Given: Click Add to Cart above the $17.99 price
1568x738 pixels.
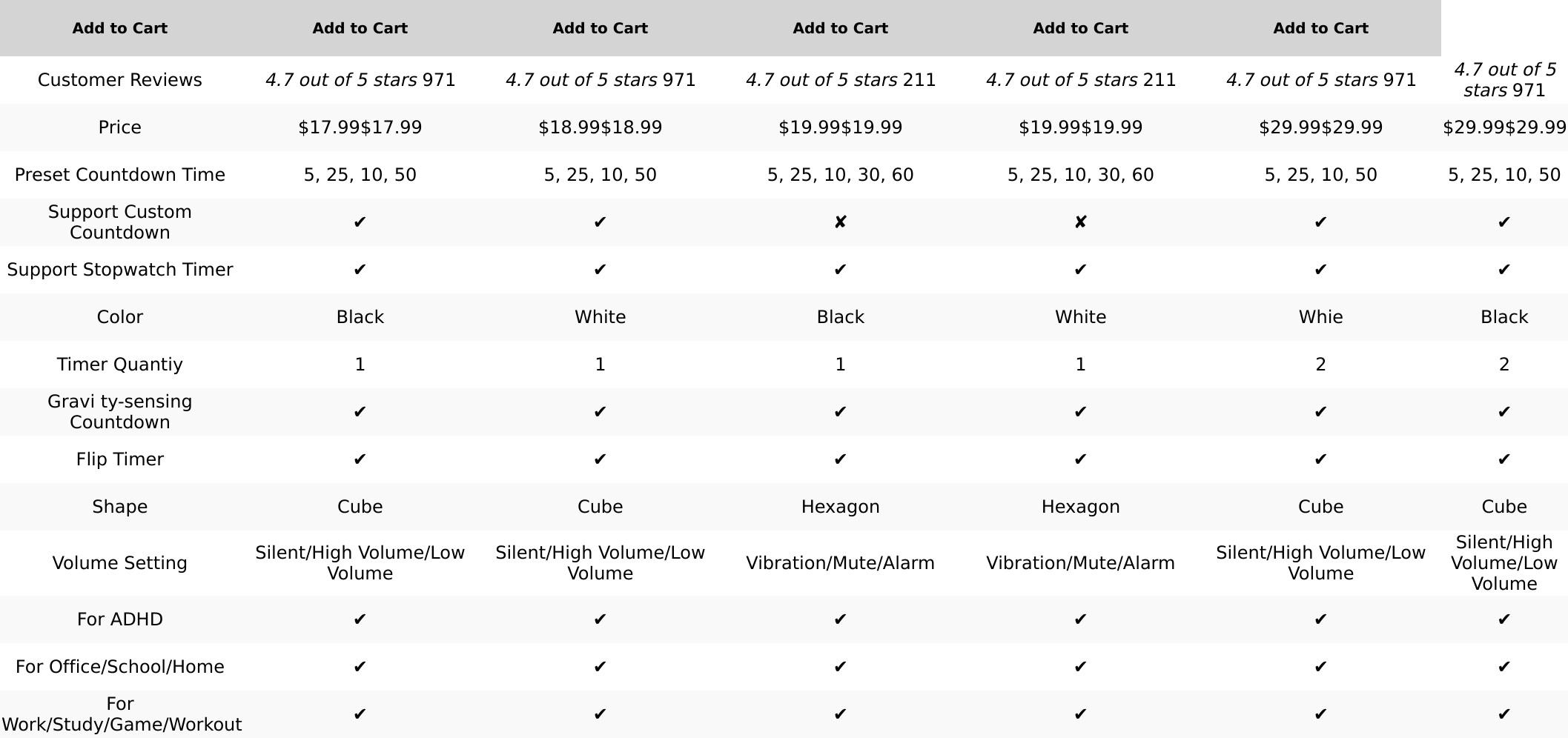Looking at the screenshot, I should pyautogui.click(x=119, y=28).
